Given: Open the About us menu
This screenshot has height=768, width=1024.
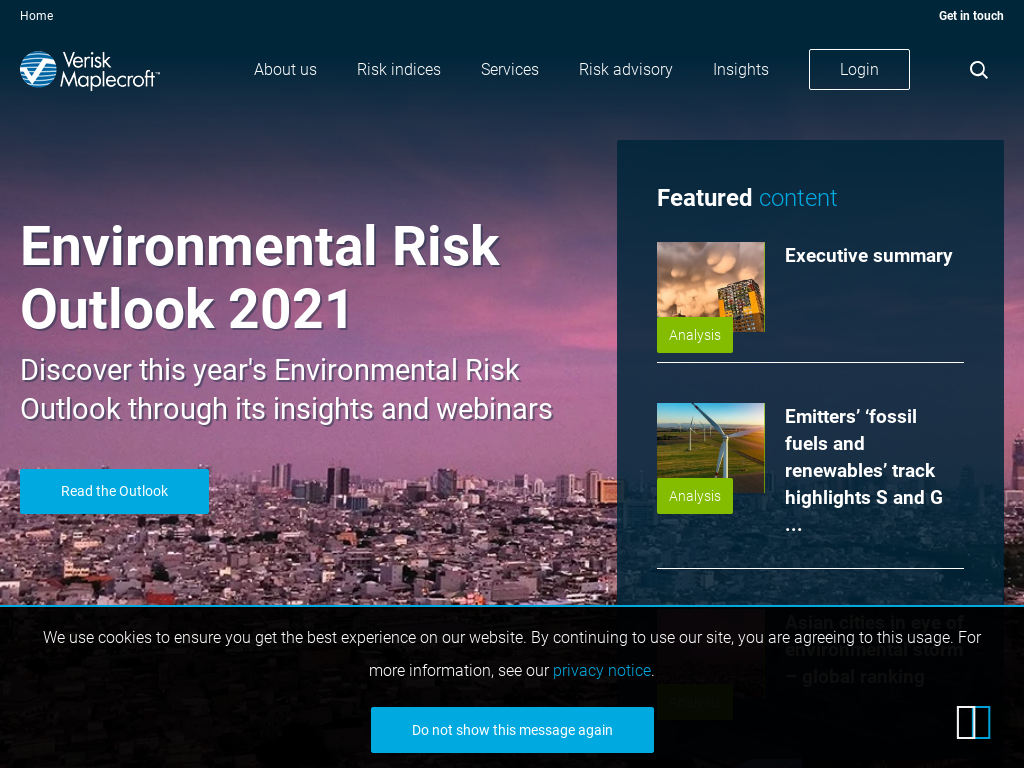Looking at the screenshot, I should (285, 69).
